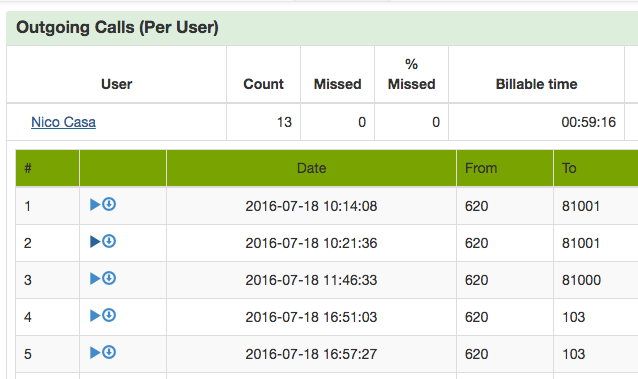Download recording of call 1
This screenshot has width=638, height=379.
[x=109, y=204]
